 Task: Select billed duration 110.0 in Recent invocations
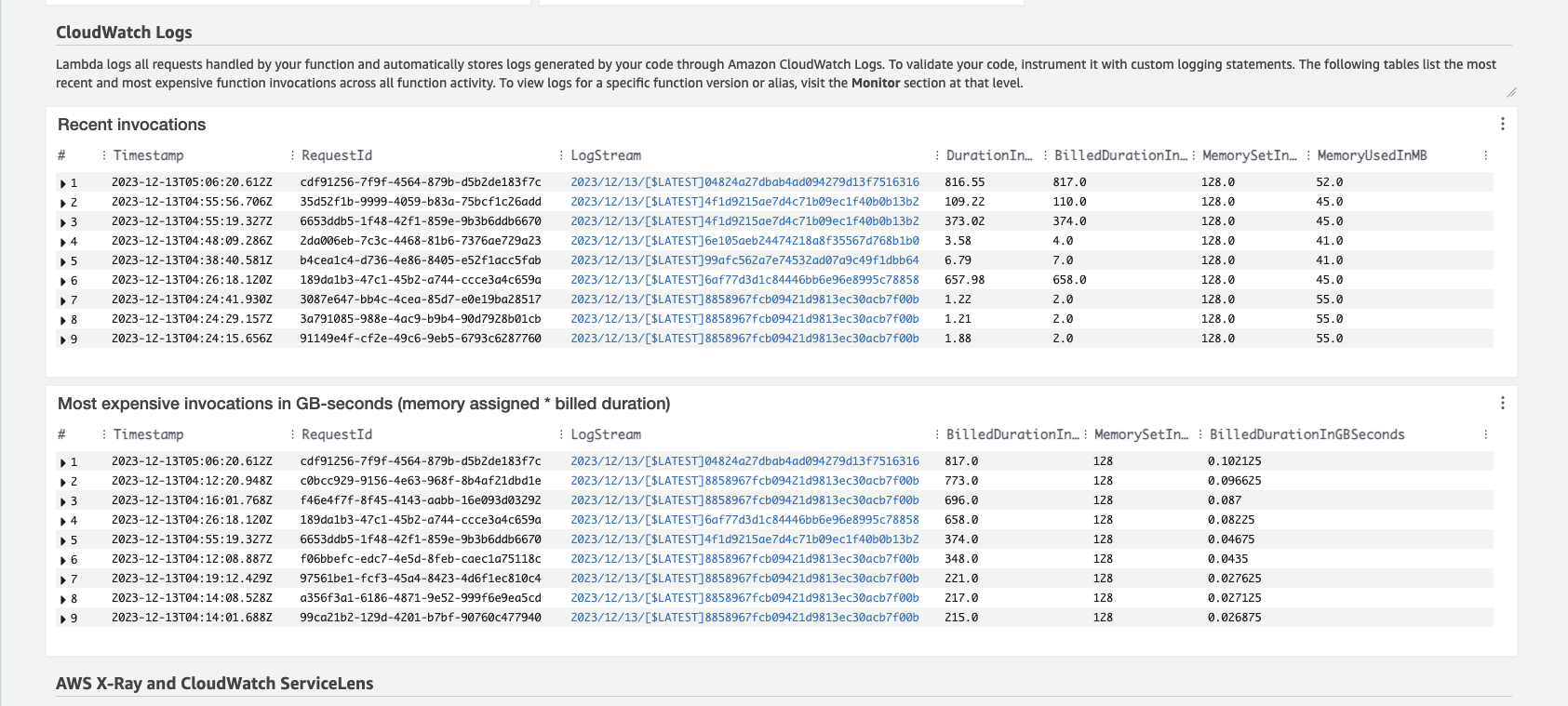tap(1069, 202)
